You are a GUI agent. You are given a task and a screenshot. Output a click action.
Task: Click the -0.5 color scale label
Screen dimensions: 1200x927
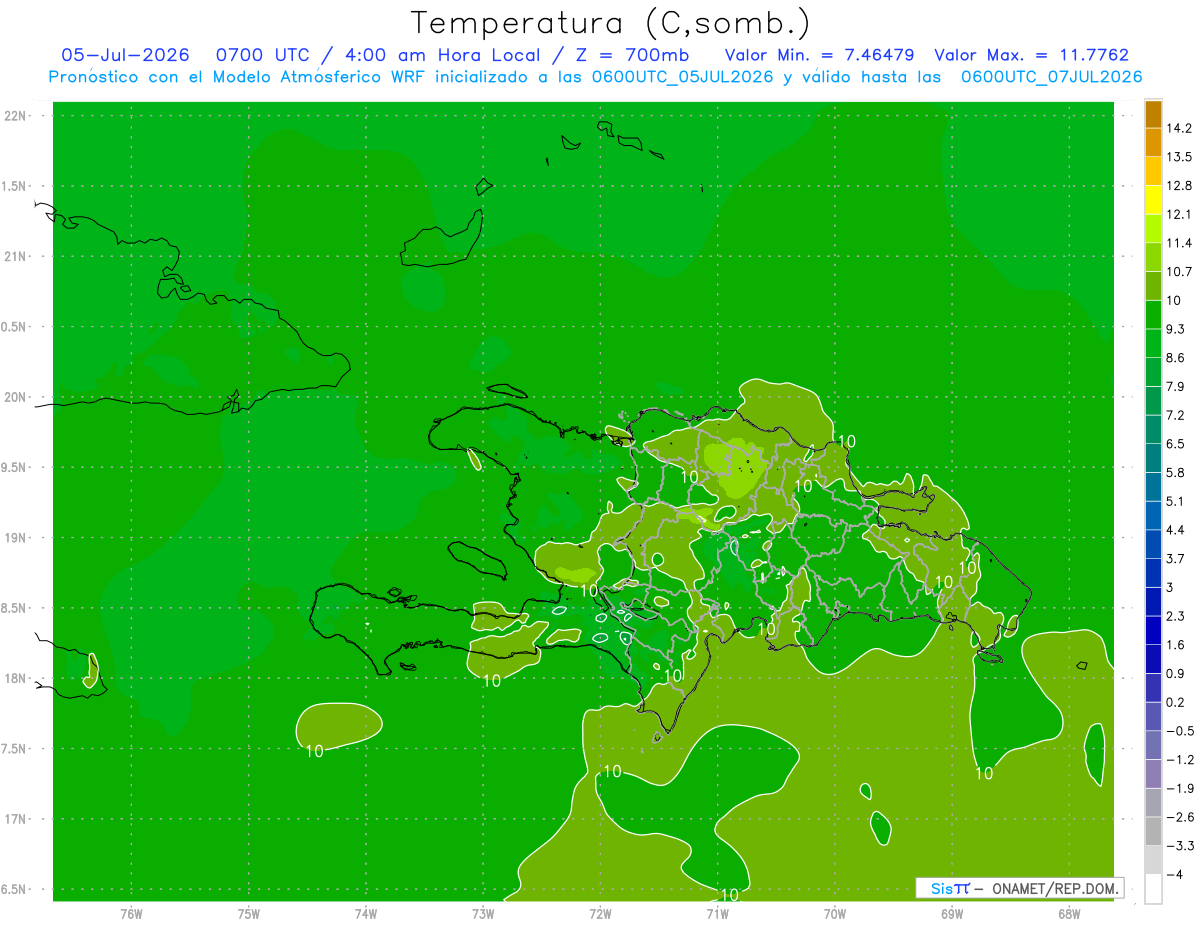(1179, 731)
